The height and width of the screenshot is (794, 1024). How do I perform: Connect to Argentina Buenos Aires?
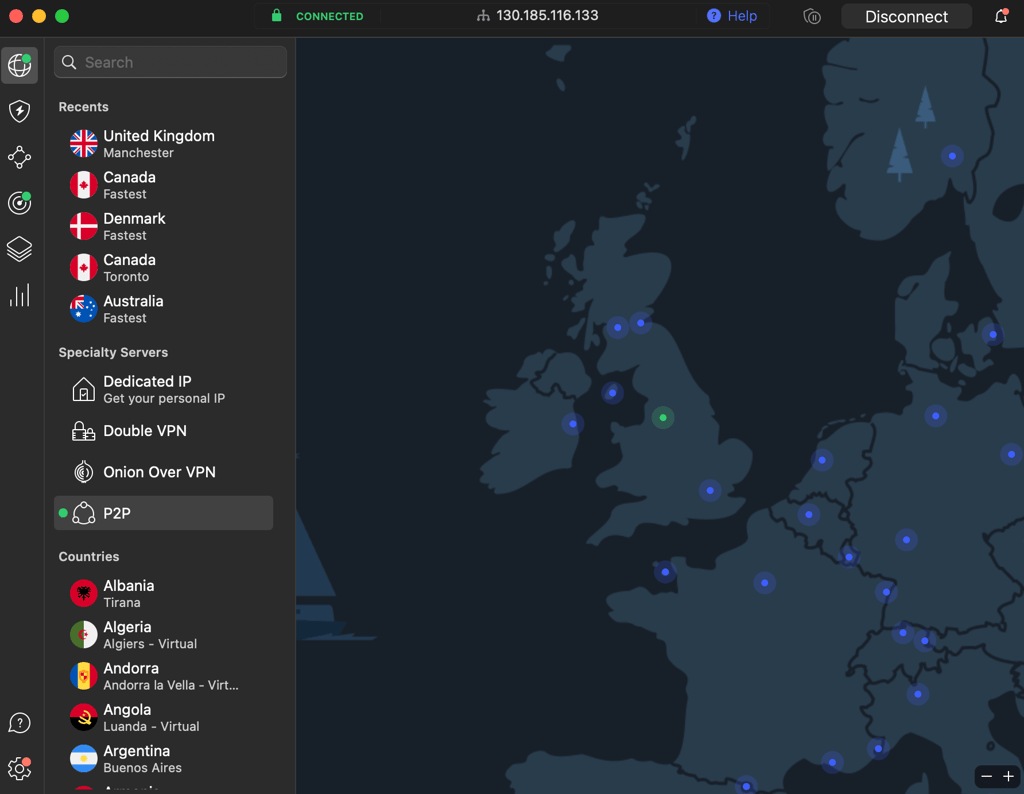coord(163,759)
